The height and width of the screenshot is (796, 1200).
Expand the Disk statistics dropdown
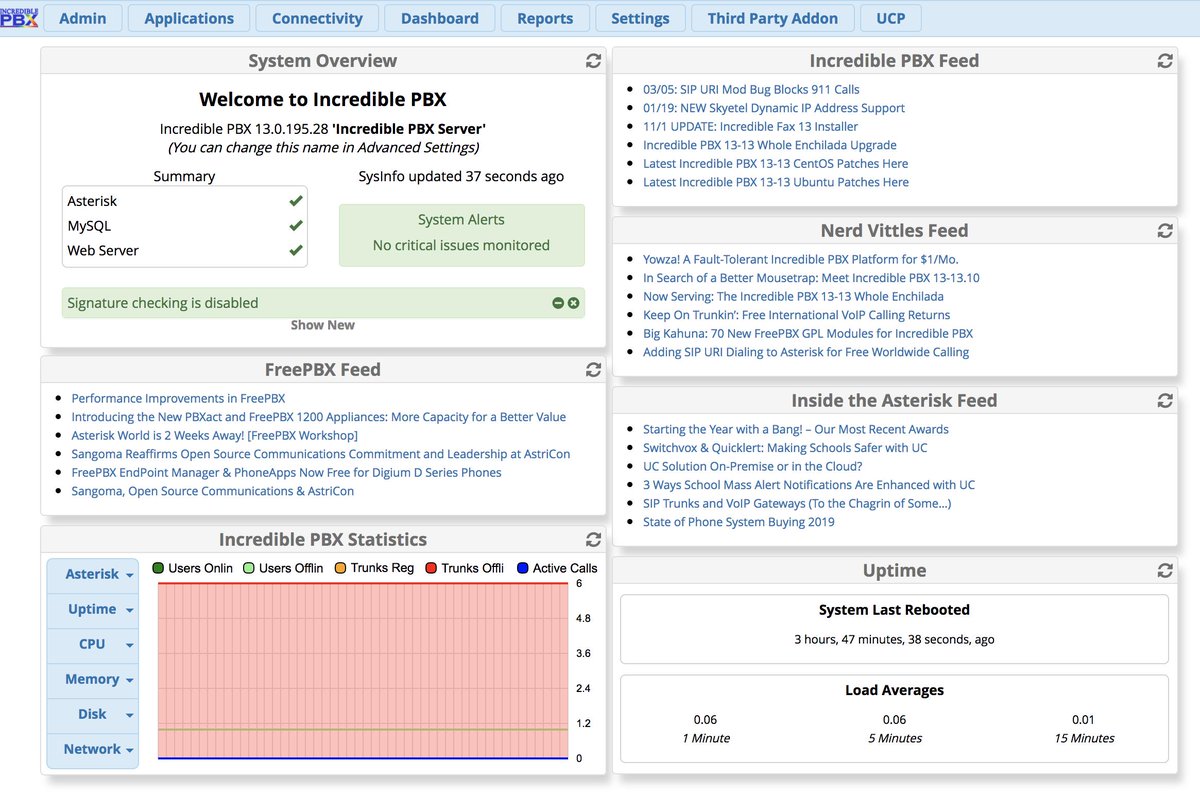93,715
